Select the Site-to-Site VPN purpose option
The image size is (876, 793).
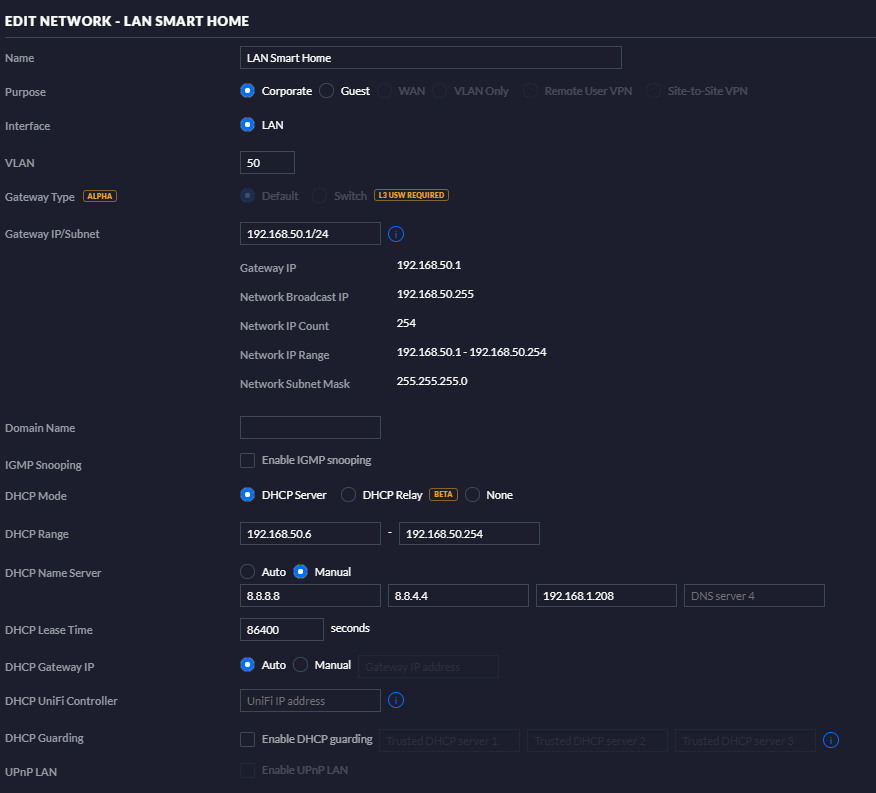[653, 91]
